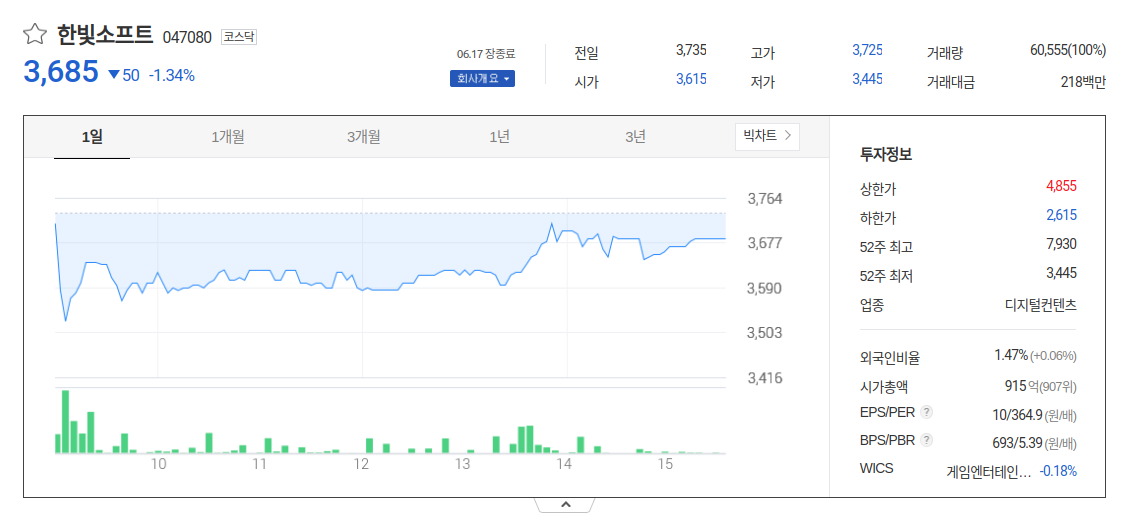Click the stock code 047080
The width and height of the screenshot is (1127, 516).
tap(187, 37)
